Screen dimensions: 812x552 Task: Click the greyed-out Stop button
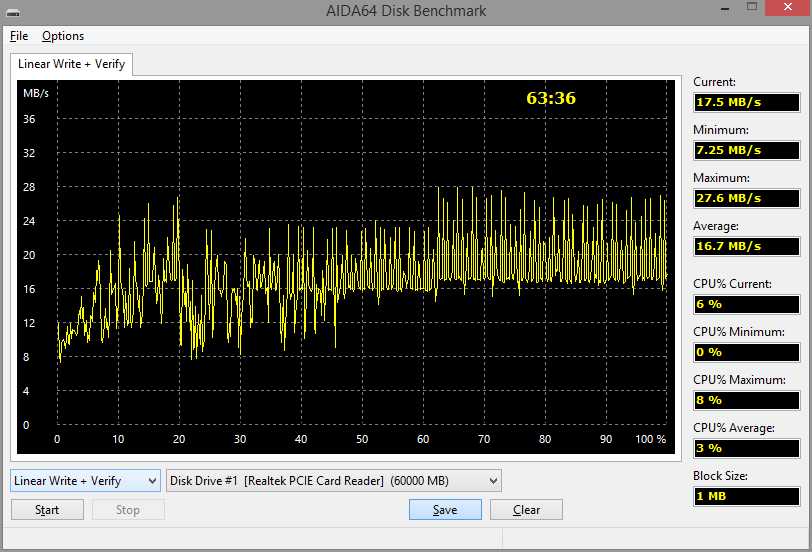coord(128,510)
